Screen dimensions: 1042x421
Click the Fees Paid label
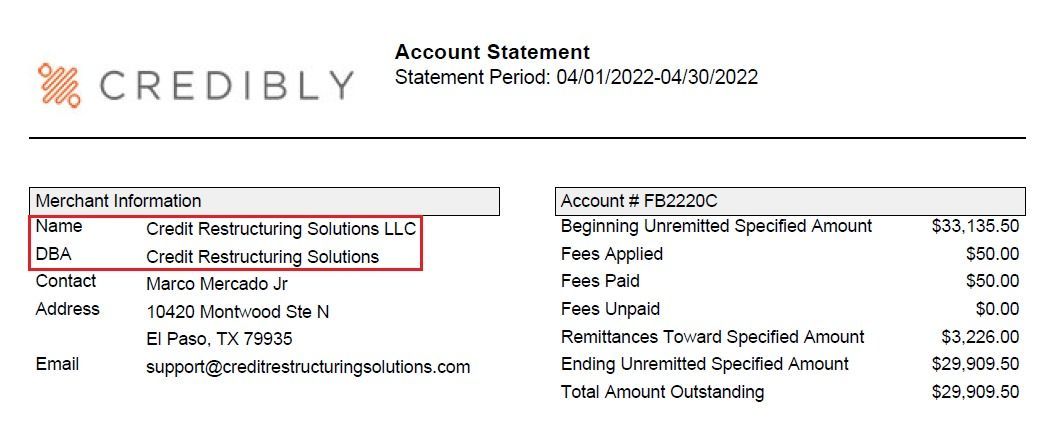tap(600, 281)
